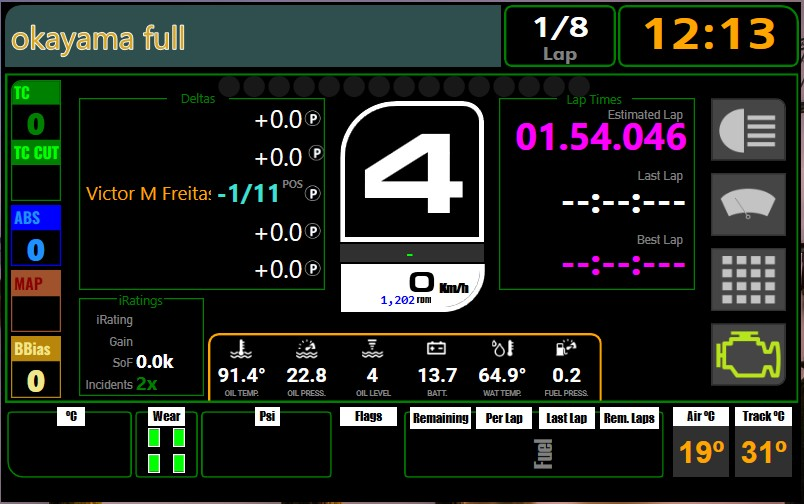Click the battery icon above 13.7
Screen dimensions: 804x504
(x=436, y=349)
